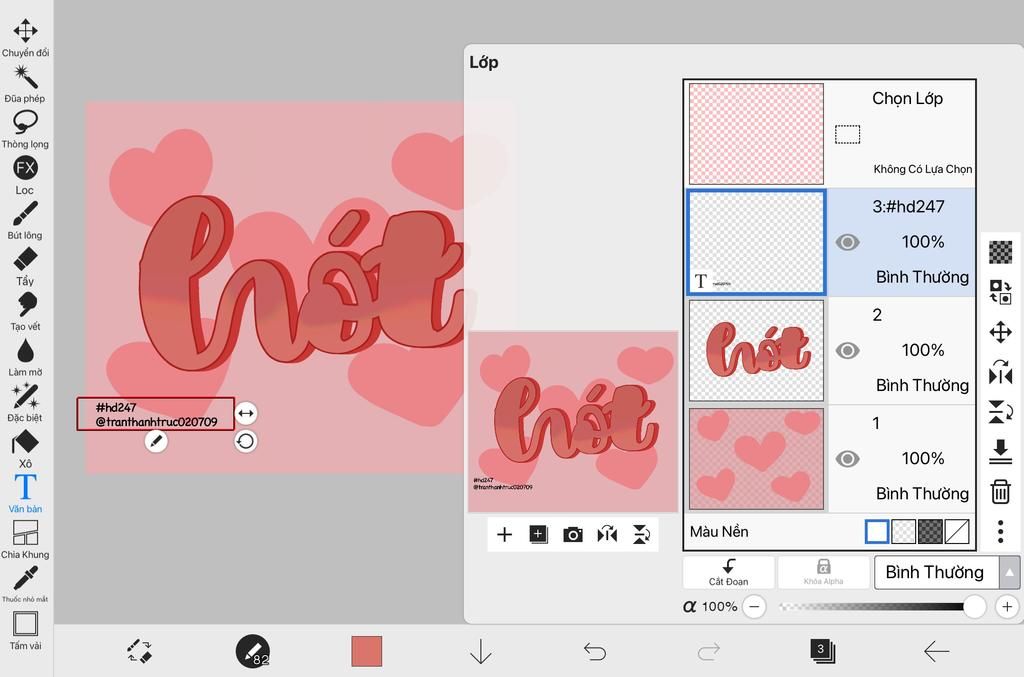Undo the last action
This screenshot has height=677, width=1024.
594,652
